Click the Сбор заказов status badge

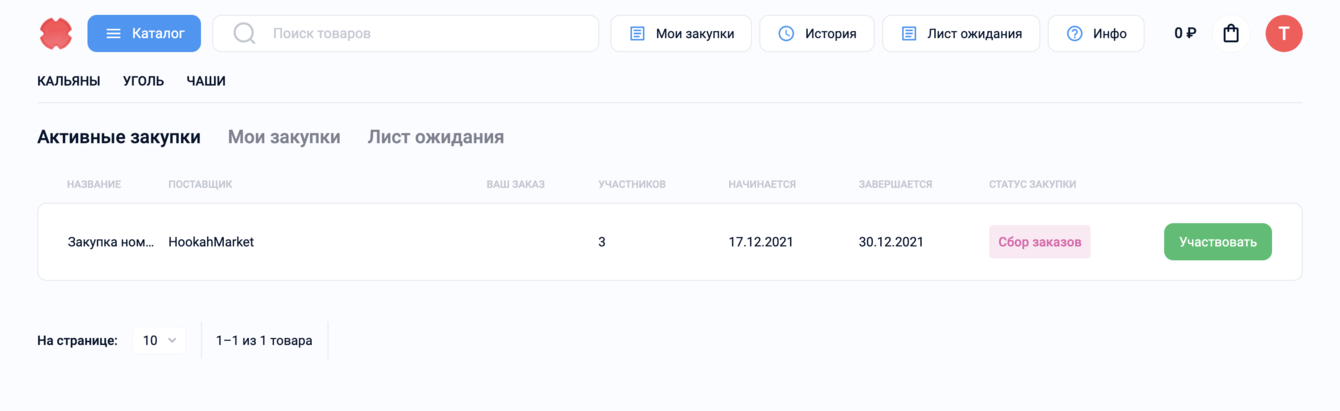[1040, 242]
